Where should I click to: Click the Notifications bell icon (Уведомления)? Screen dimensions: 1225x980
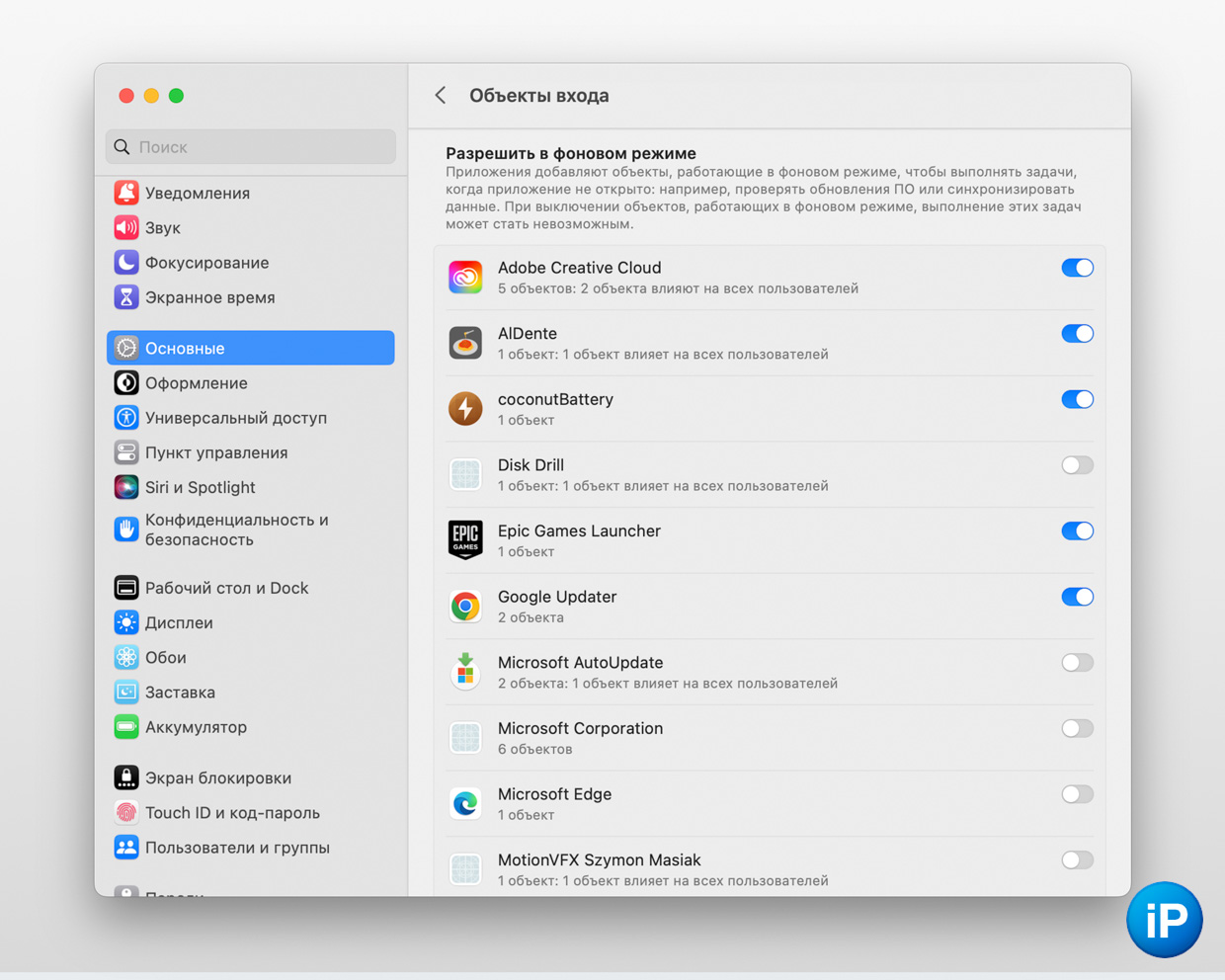(126, 193)
